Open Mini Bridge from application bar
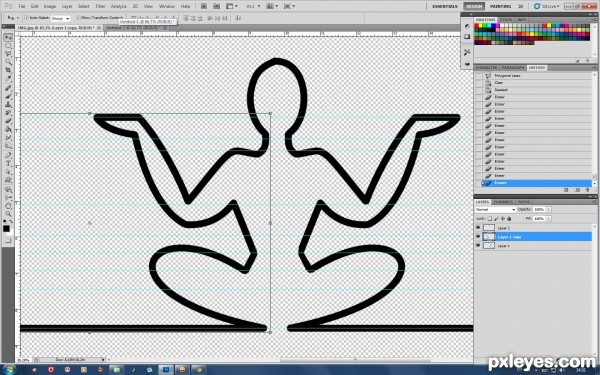Image resolution: width=600 pixels, height=375 pixels. tap(217, 6)
